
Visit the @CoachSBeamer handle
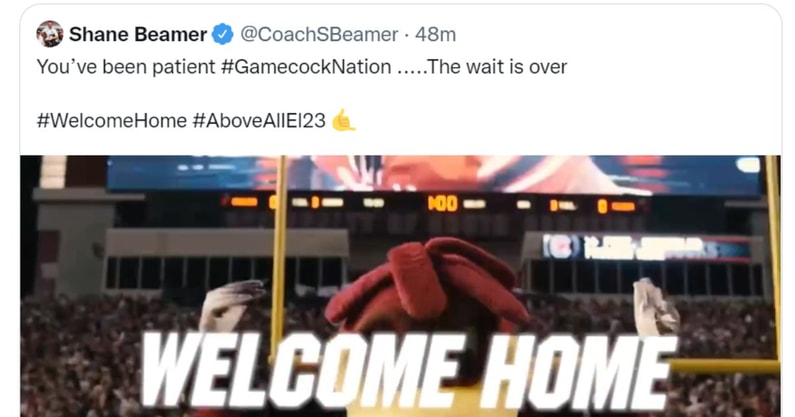tap(319, 34)
